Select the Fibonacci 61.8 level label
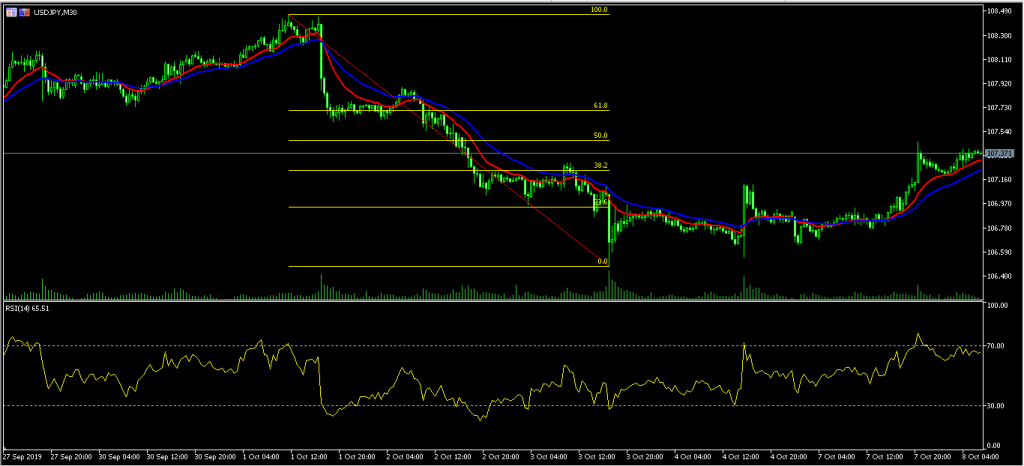The image size is (1024, 466). [600, 106]
